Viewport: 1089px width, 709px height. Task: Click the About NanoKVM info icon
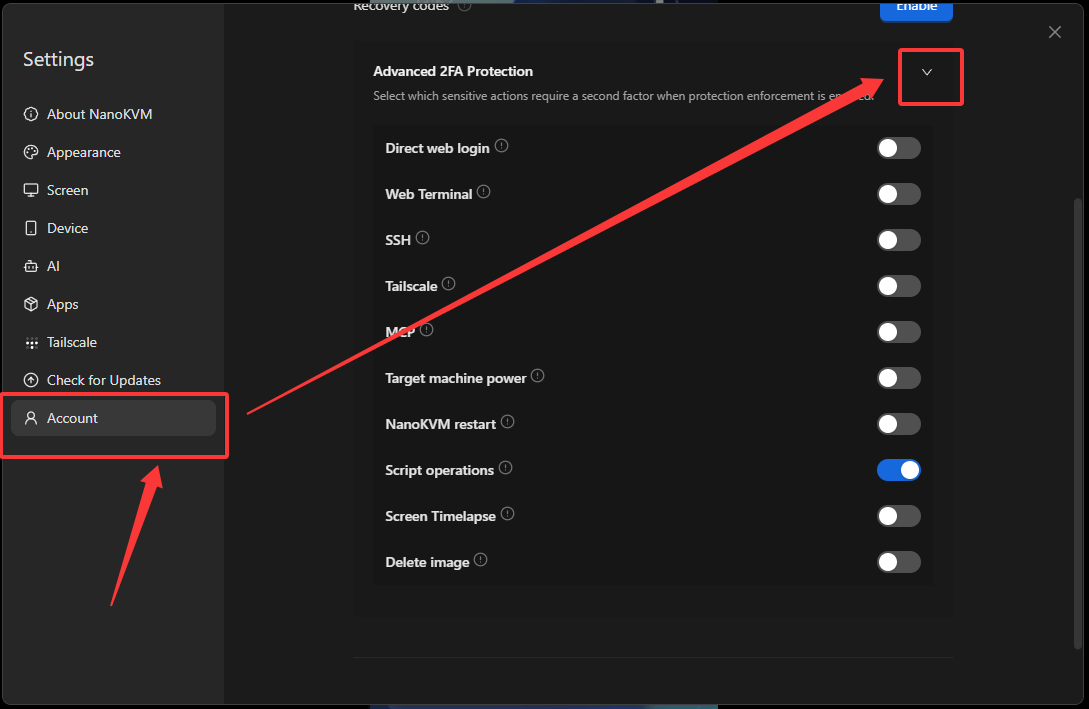pyautogui.click(x=31, y=114)
